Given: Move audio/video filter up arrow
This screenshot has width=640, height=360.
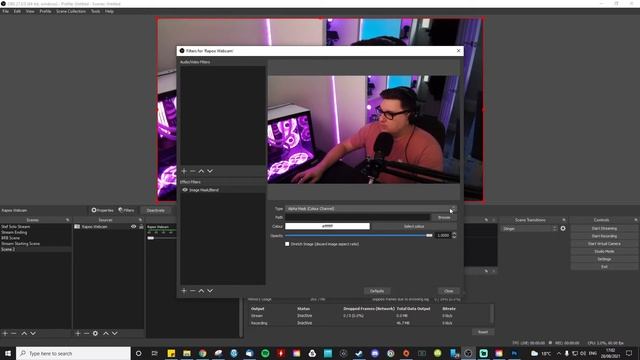Looking at the screenshot, I should [201, 171].
